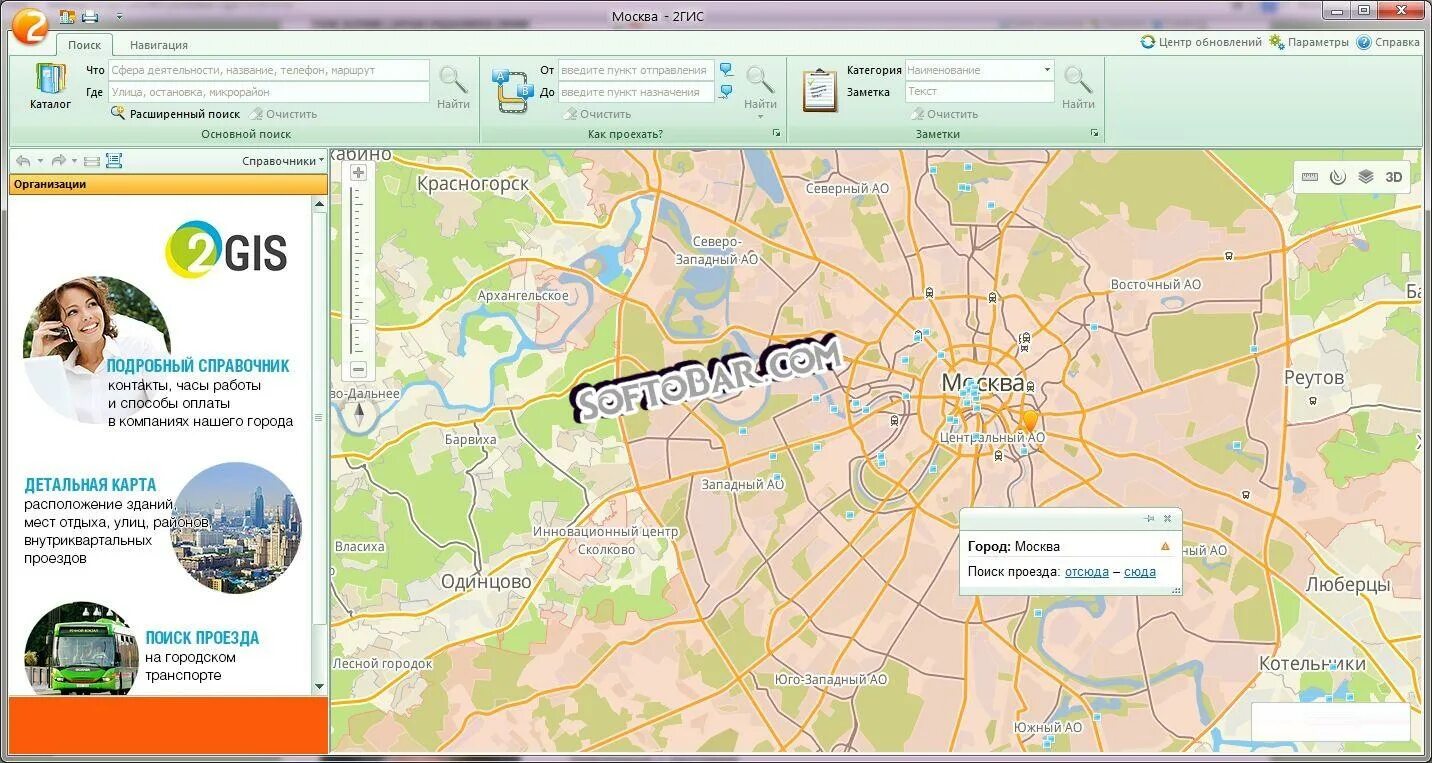This screenshot has width=1432, height=763.
Task: Click the buildings icon in quick access toolbar
Action: (x=68, y=16)
